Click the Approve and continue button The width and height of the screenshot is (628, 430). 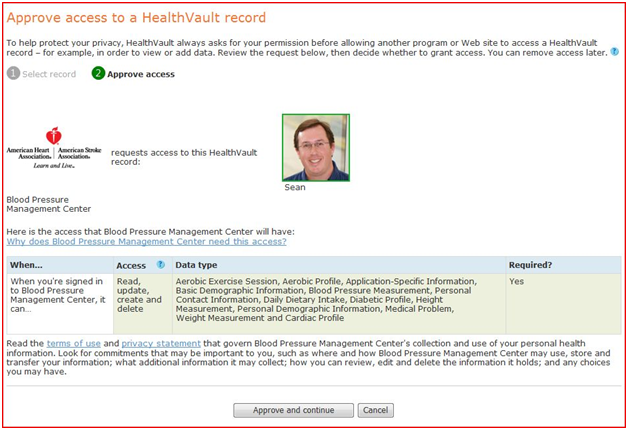tap(294, 410)
